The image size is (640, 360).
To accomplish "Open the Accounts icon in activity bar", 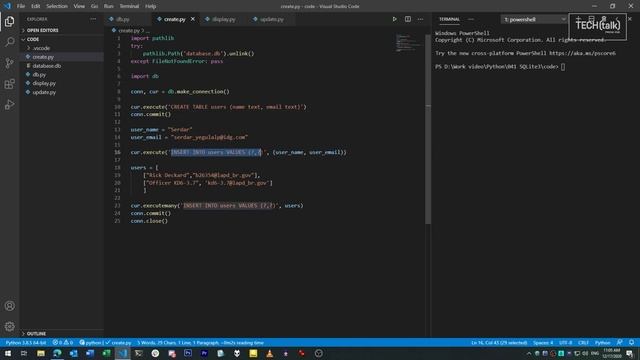I will click(x=9, y=306).
